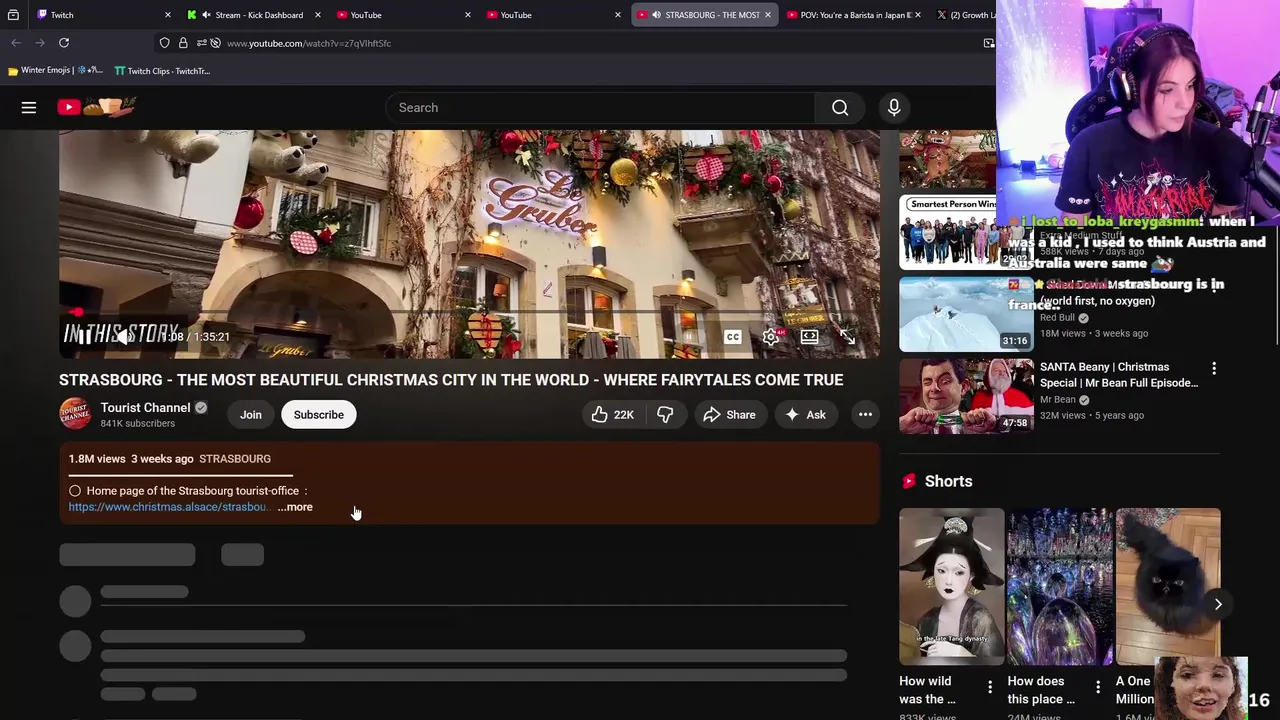Show next Shorts with right arrow

1218,604
